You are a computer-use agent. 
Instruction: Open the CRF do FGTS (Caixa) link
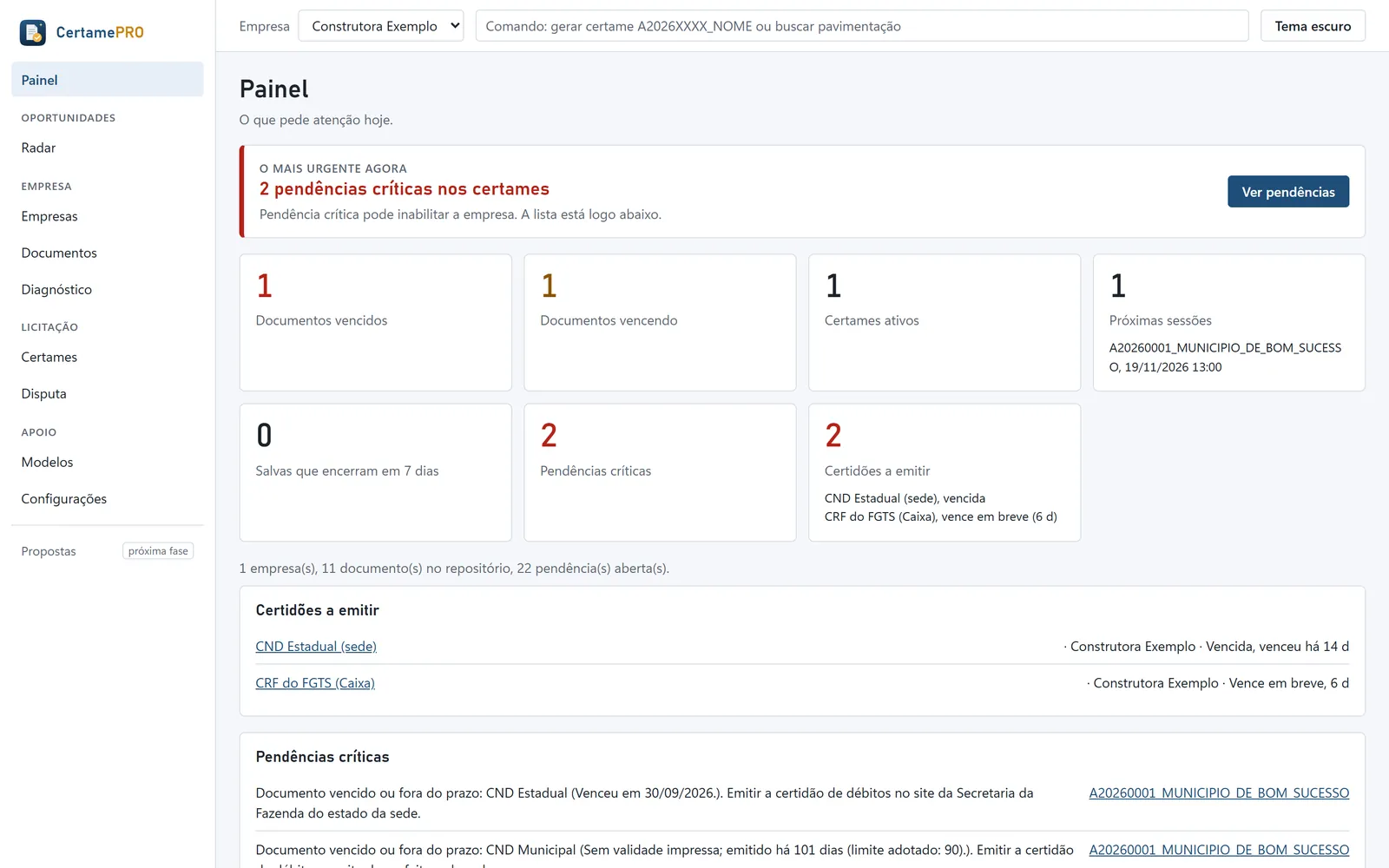coord(315,683)
